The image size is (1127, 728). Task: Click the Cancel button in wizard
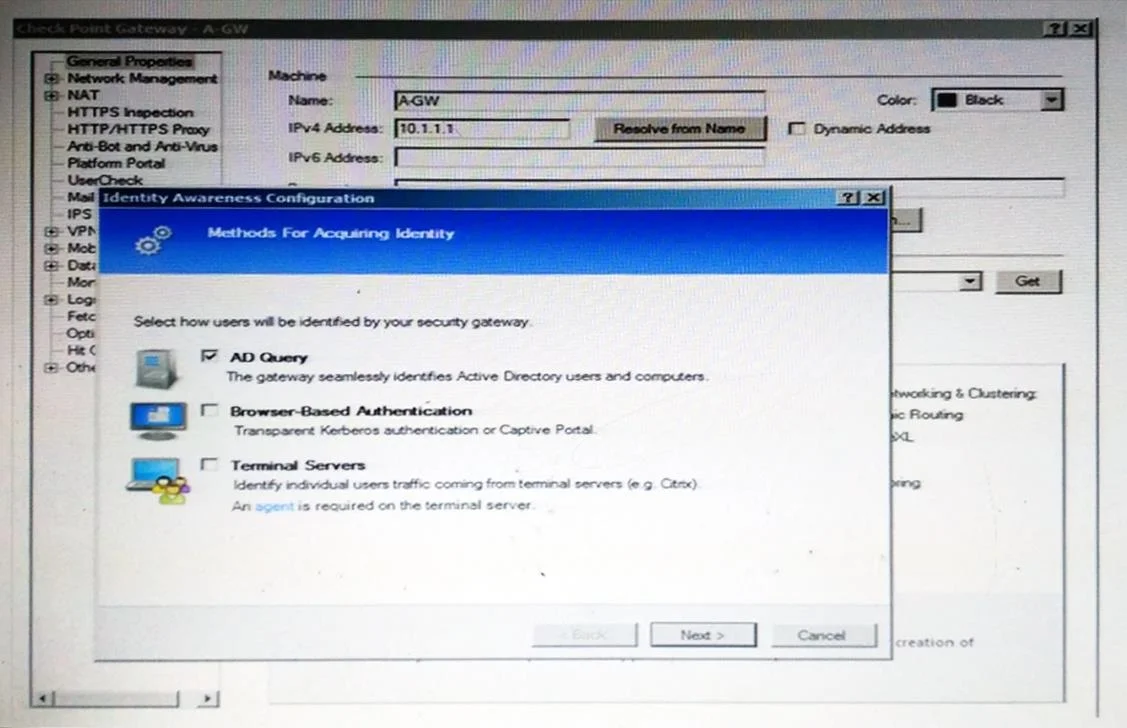click(x=824, y=635)
